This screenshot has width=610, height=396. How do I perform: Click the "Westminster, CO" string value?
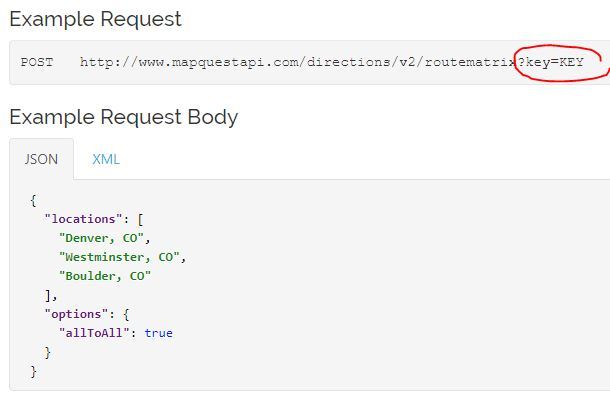[119, 257]
